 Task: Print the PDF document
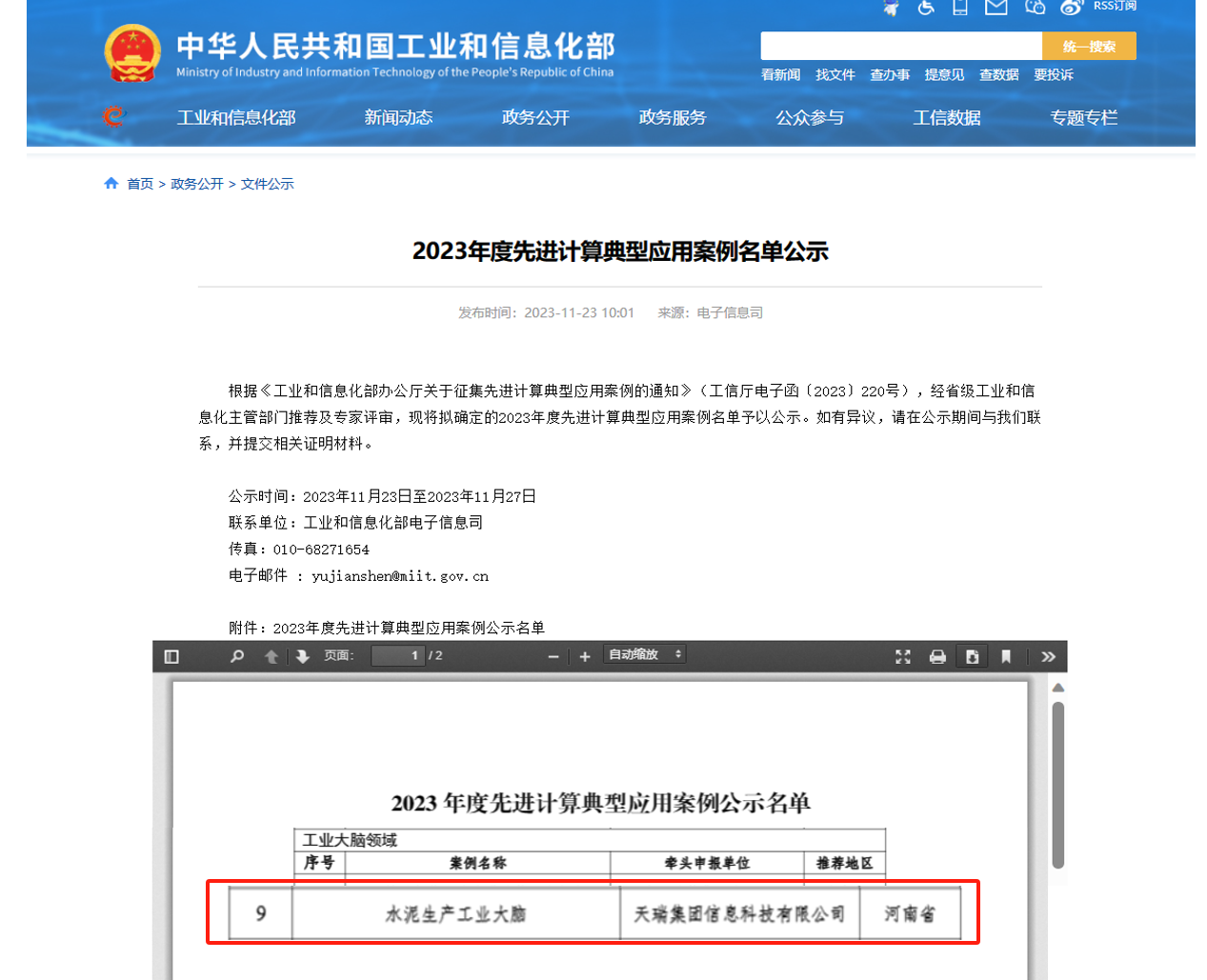click(x=937, y=656)
